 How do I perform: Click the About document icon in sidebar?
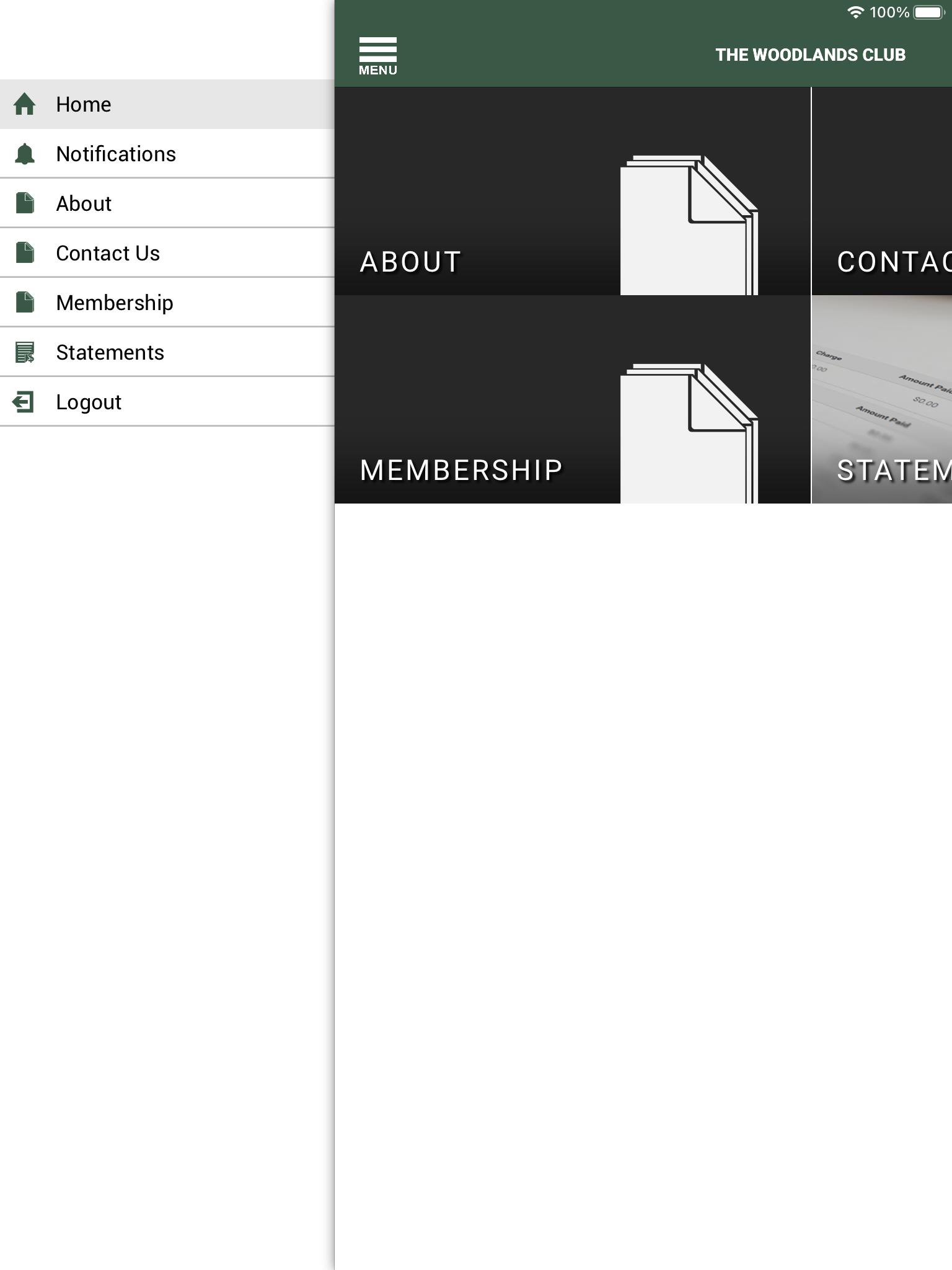[25, 203]
